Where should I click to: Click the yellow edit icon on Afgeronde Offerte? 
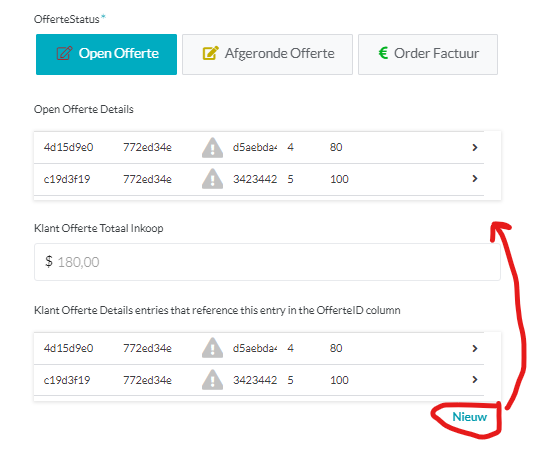(210, 53)
